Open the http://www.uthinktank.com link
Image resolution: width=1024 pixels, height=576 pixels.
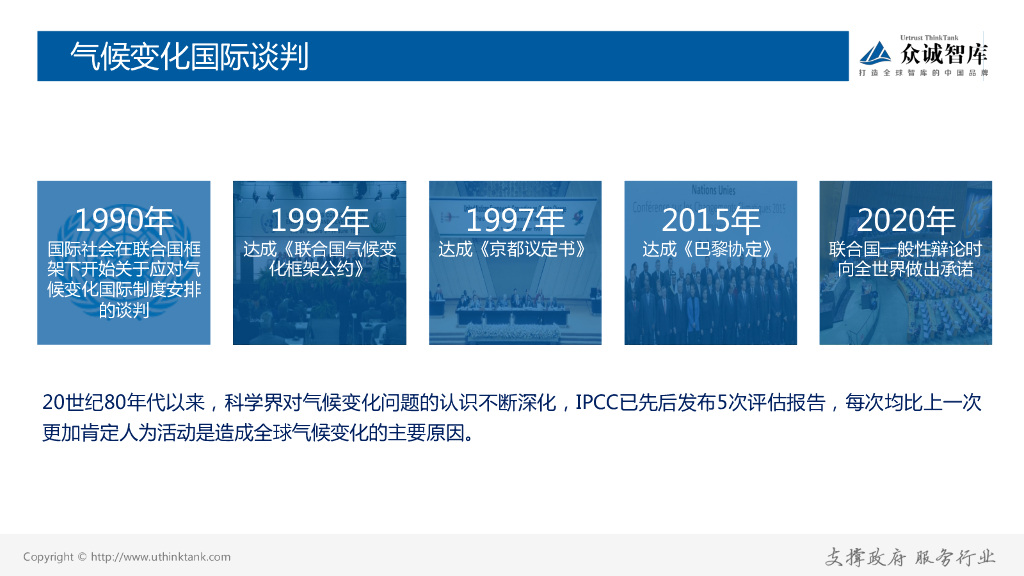pos(160,557)
